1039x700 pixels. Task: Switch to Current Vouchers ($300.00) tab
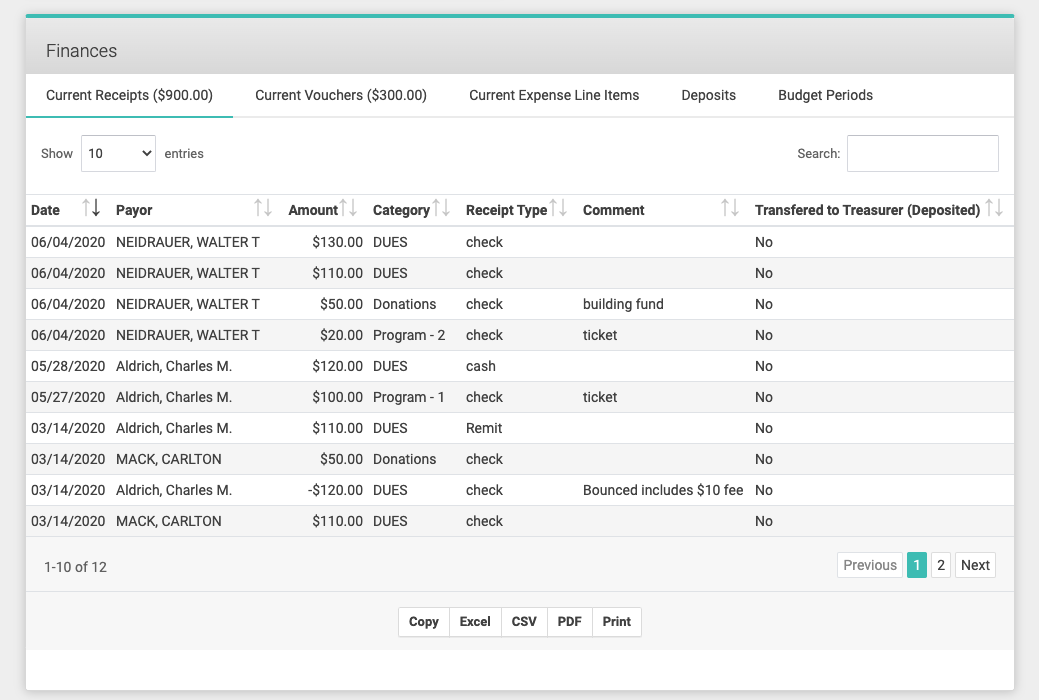(341, 95)
